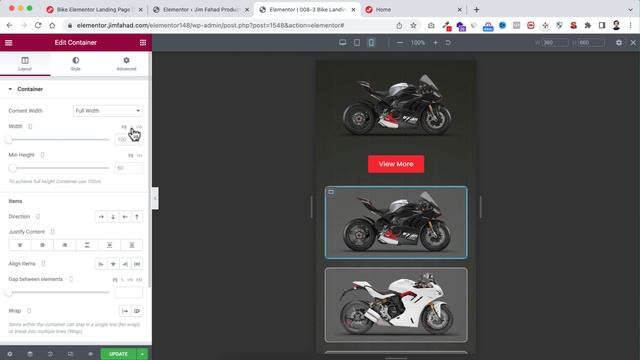Zoom in the preview with plus
The height and width of the screenshot is (360, 640).
coord(436,42)
